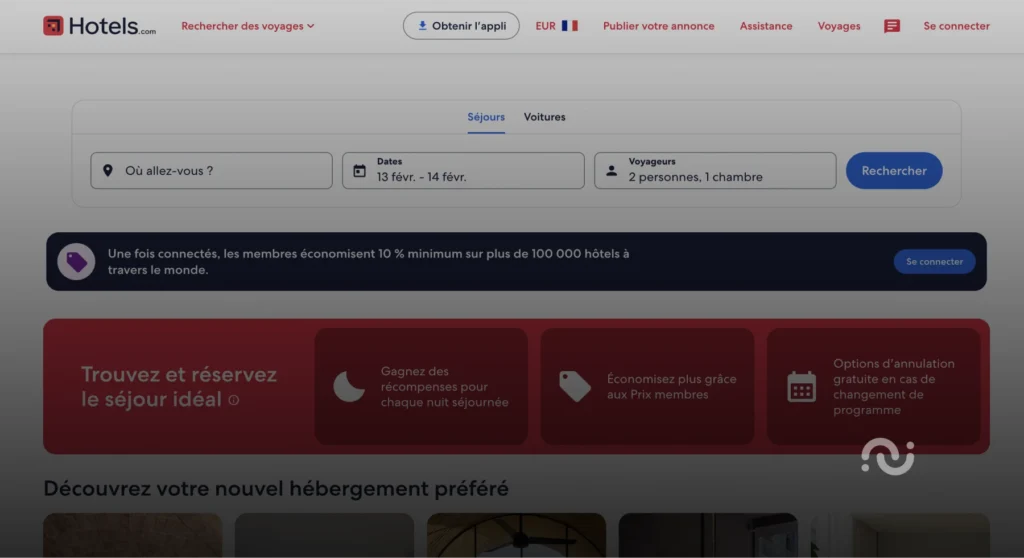The width and height of the screenshot is (1024, 558).
Task: Click the member savings banner text
Action: pyautogui.click(x=368, y=261)
